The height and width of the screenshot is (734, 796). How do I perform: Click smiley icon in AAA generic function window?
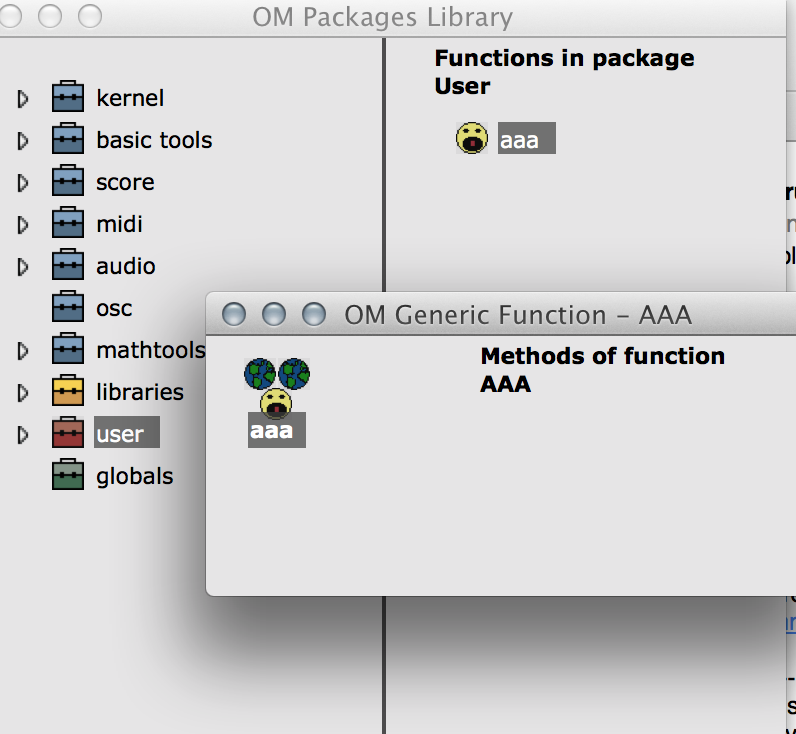pos(276,403)
